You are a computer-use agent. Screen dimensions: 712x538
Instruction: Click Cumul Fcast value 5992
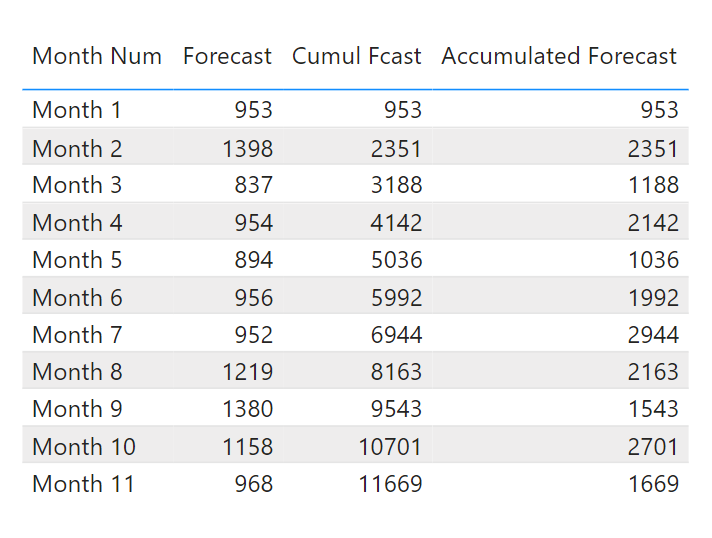(396, 298)
